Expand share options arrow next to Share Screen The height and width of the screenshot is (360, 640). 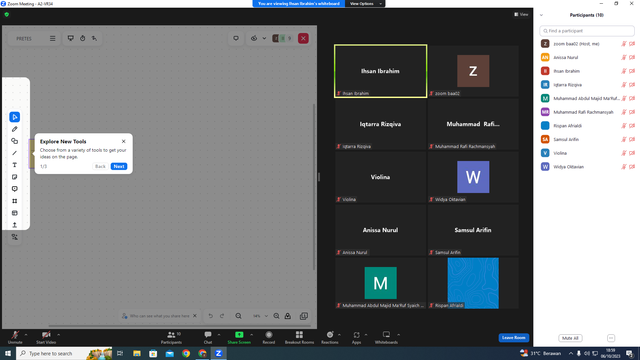(x=251, y=335)
